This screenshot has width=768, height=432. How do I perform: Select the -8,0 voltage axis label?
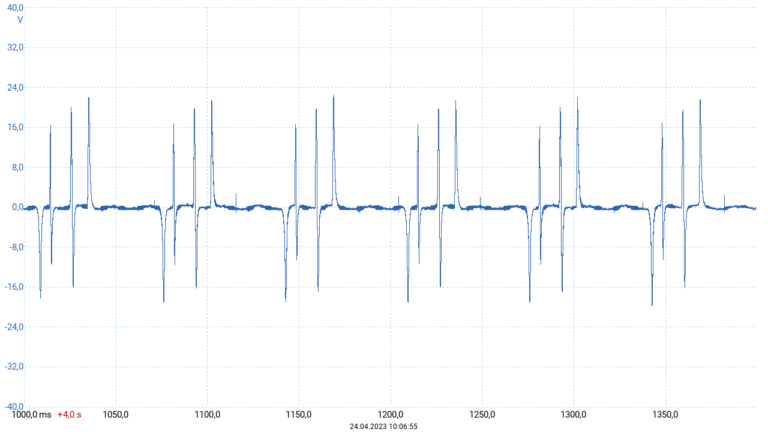tap(15, 248)
